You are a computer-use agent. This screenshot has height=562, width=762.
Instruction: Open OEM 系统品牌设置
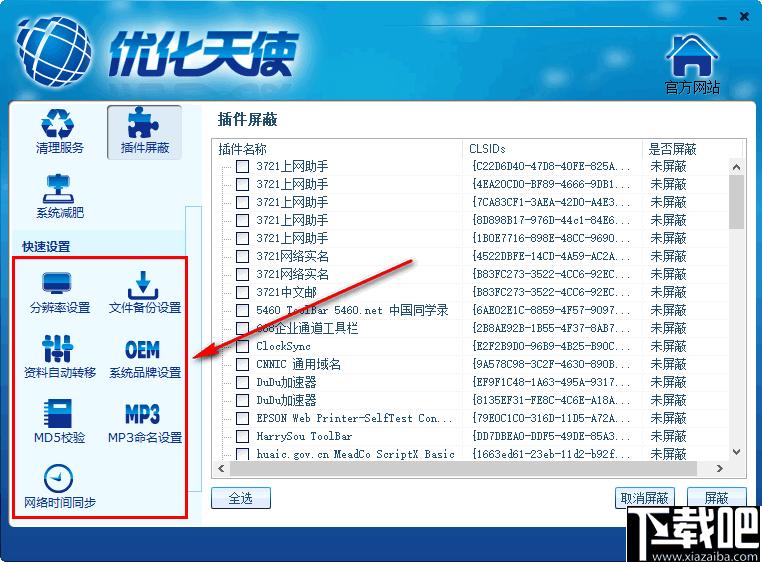pos(144,358)
